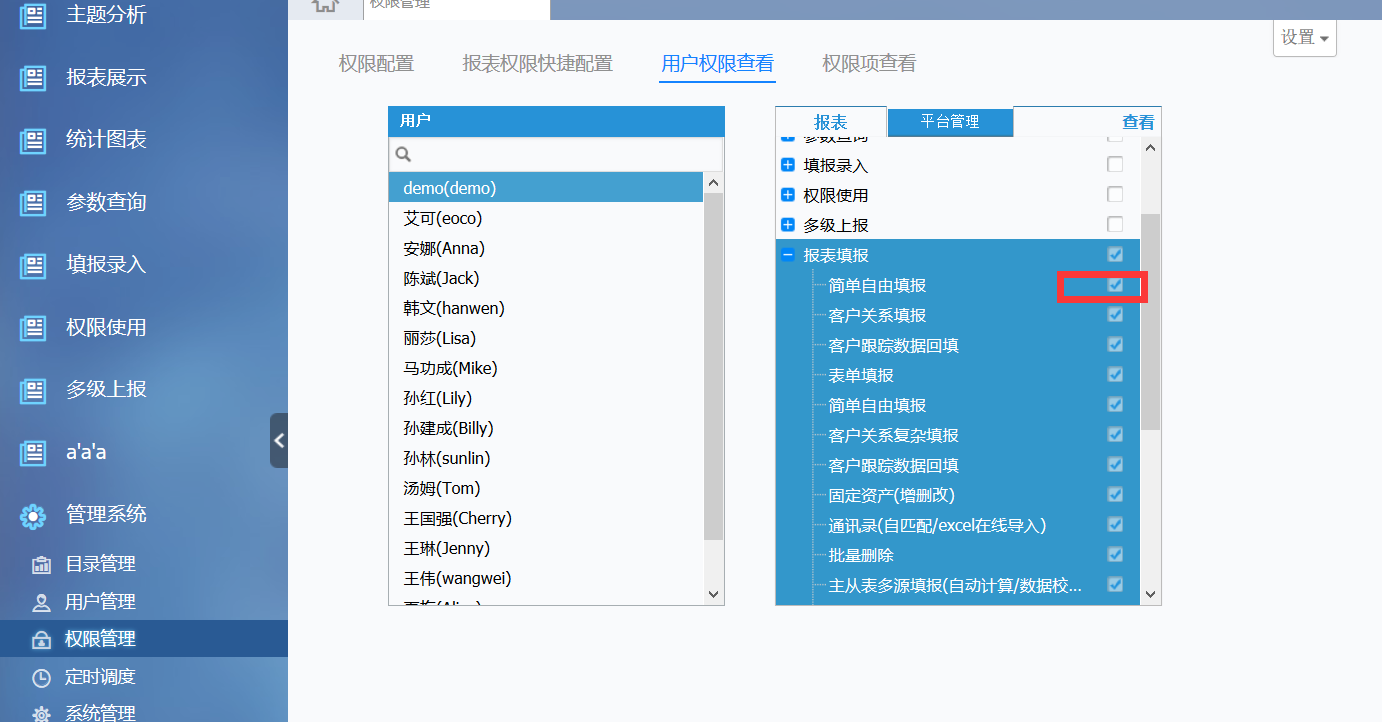The height and width of the screenshot is (722, 1382).
Task: Expand the 填报录入 tree node
Action: pos(788,165)
